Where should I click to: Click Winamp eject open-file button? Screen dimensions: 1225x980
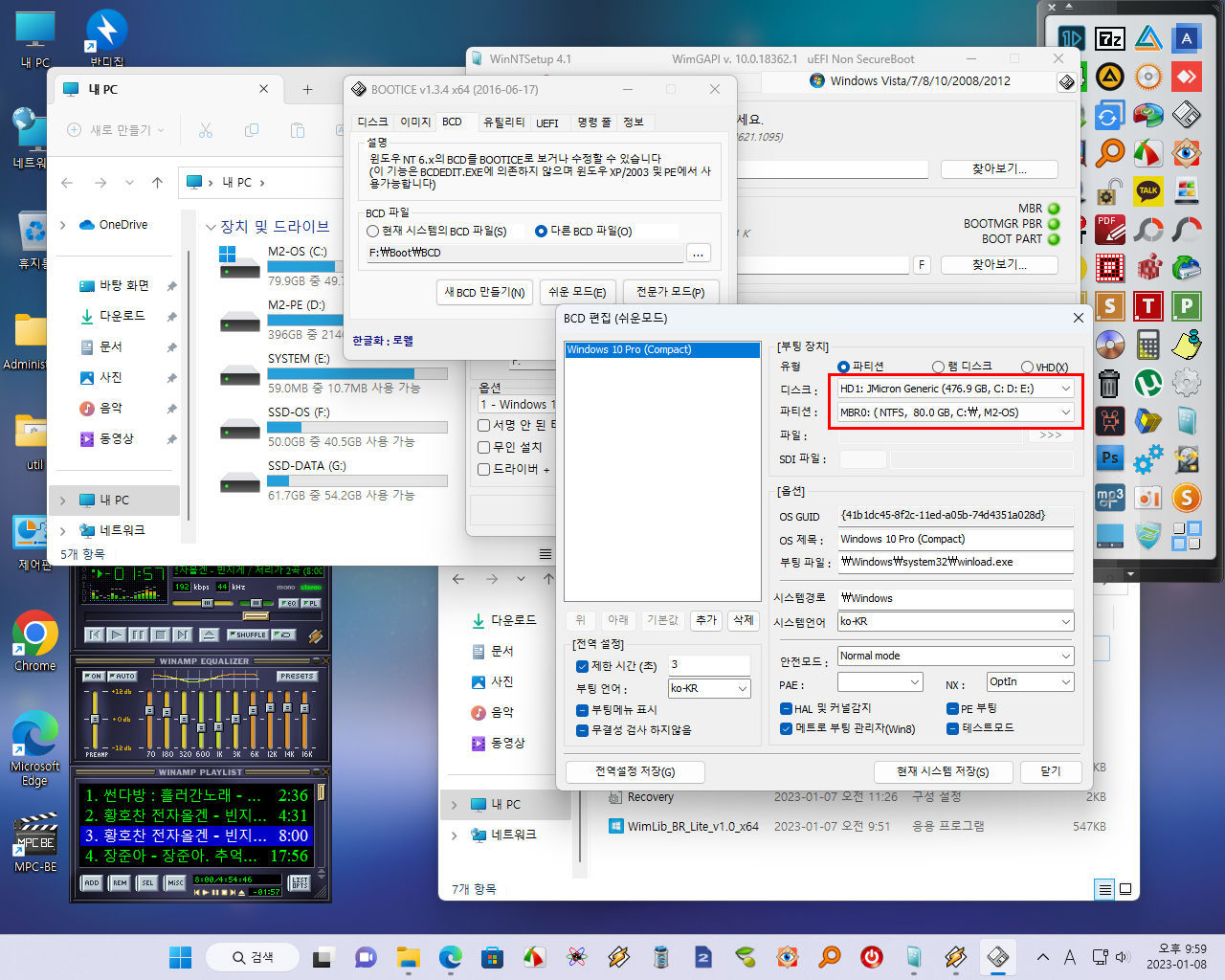(x=209, y=635)
